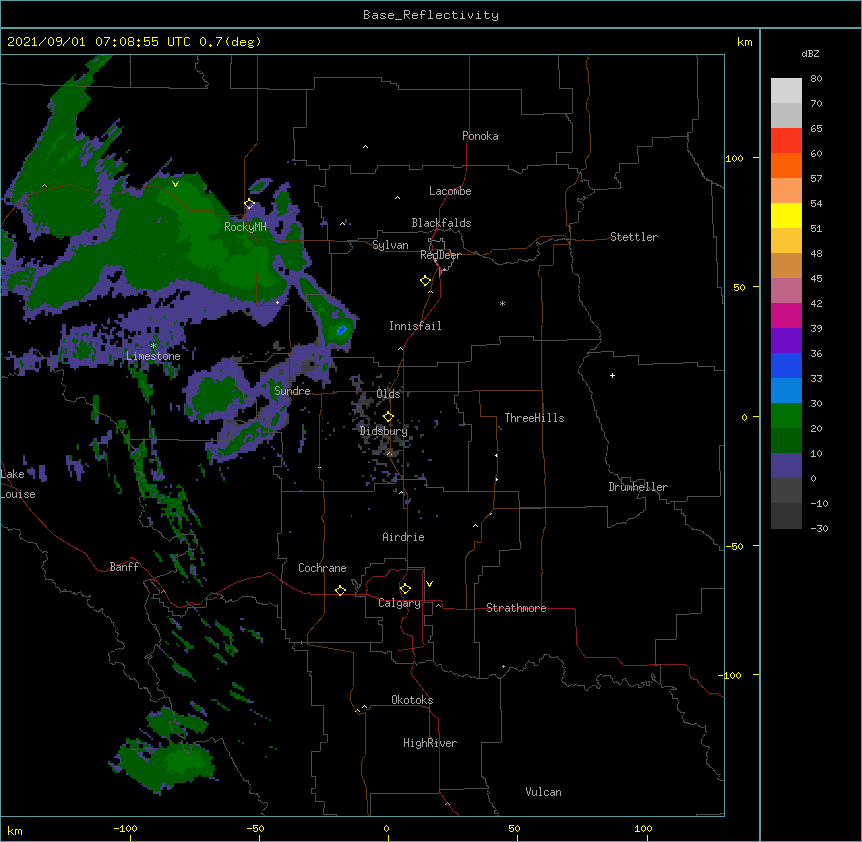Click the Ponoka city label
862x842 pixels.
480,136
